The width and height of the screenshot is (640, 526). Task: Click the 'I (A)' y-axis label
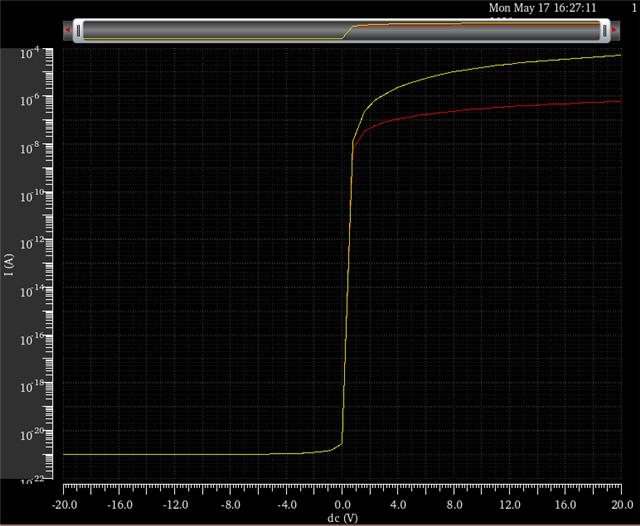click(x=9, y=264)
